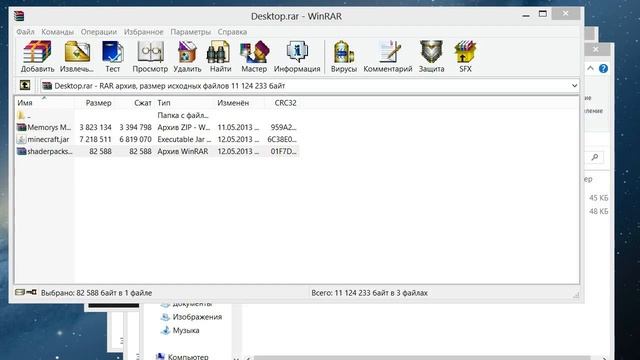Click the minecraft.jar file icon
640x360 pixels.
coord(21,139)
